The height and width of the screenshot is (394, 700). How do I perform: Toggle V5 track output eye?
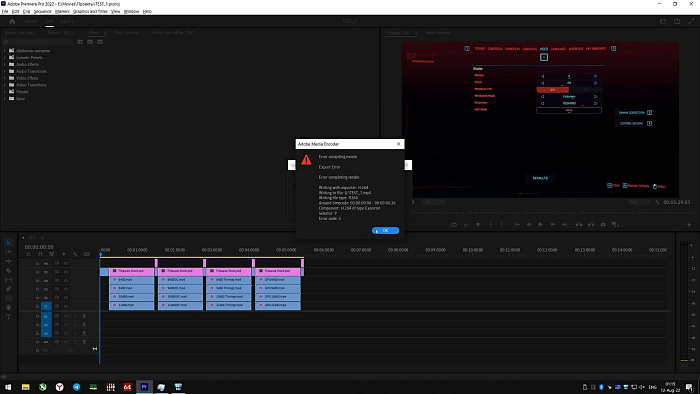pyautogui.click(x=66, y=272)
